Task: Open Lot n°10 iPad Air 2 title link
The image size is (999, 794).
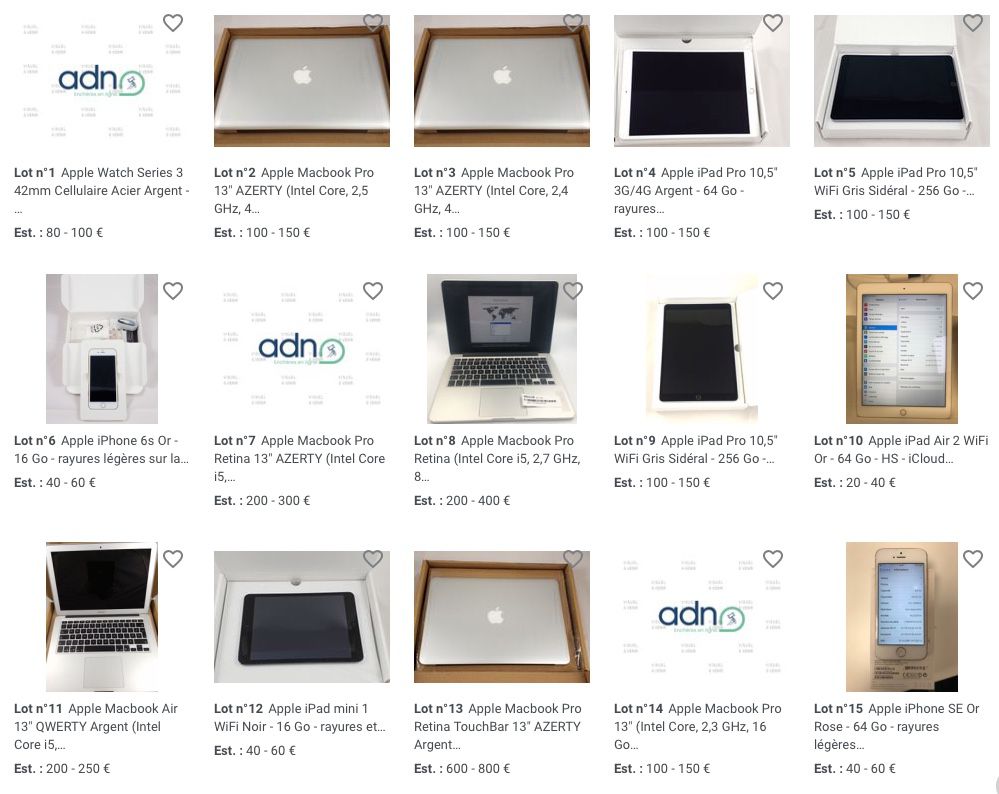Action: coord(901,449)
